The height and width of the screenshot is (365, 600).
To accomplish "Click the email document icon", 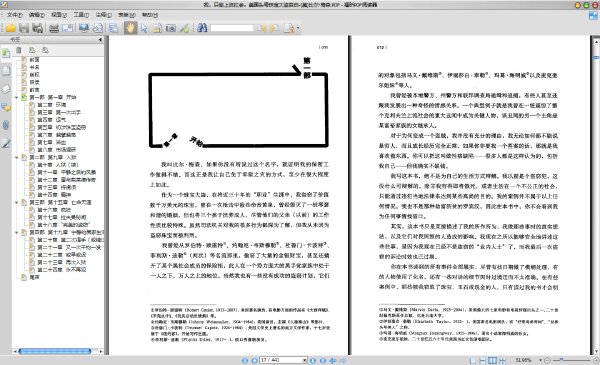I will (x=68, y=28).
